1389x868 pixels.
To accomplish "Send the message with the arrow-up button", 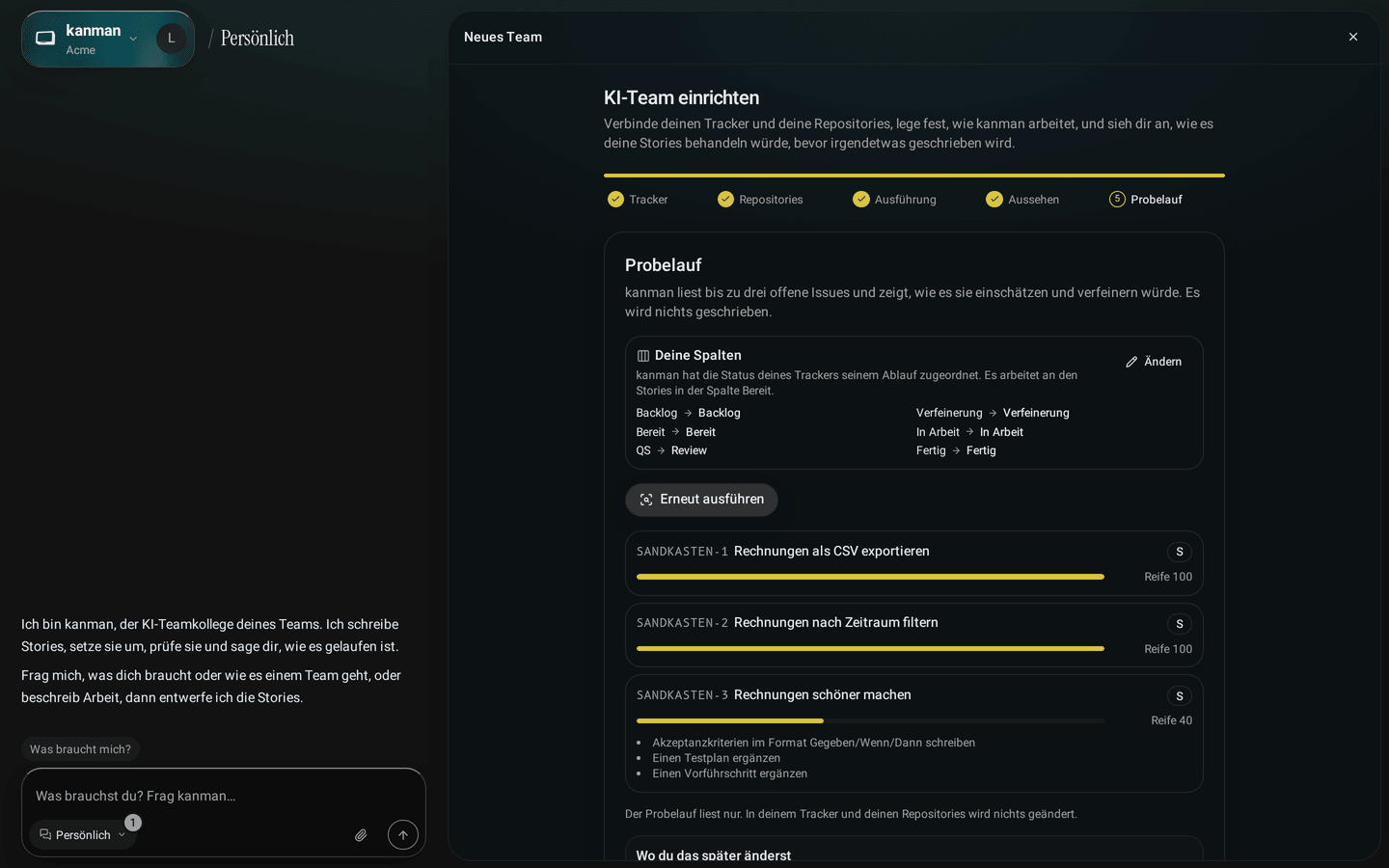I will 403,835.
